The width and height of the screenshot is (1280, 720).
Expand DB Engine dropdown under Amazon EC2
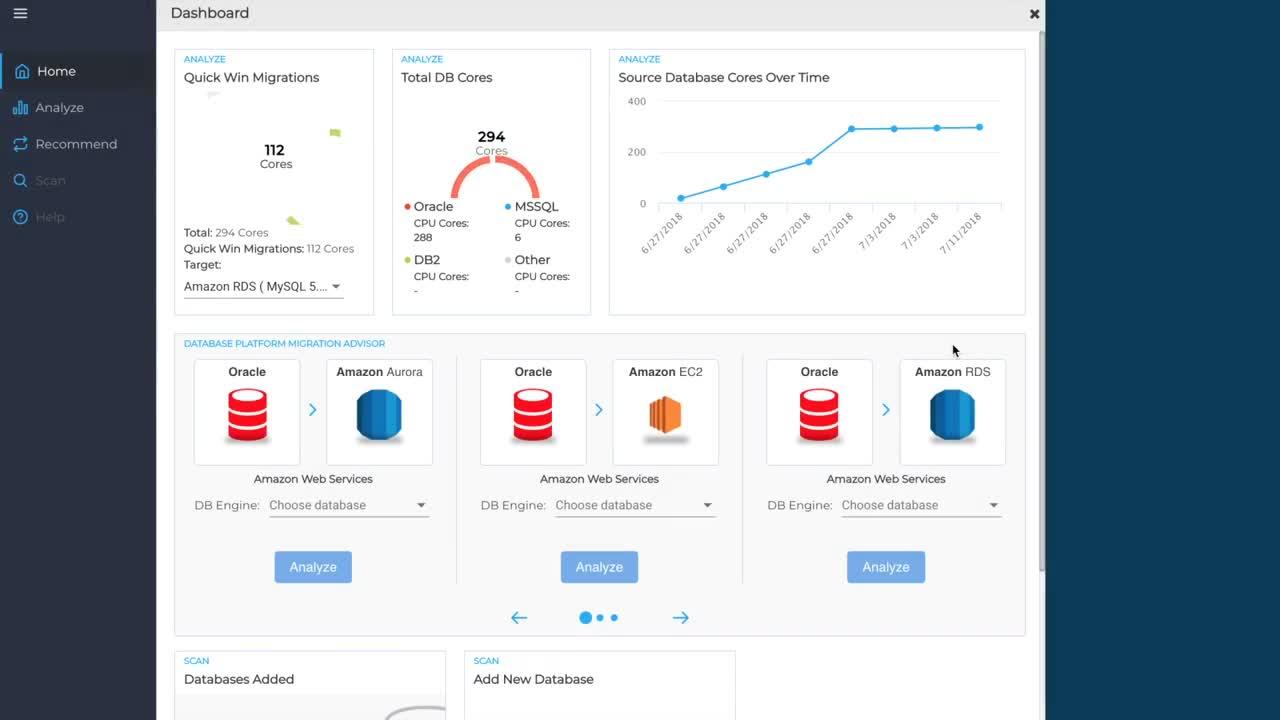point(634,505)
